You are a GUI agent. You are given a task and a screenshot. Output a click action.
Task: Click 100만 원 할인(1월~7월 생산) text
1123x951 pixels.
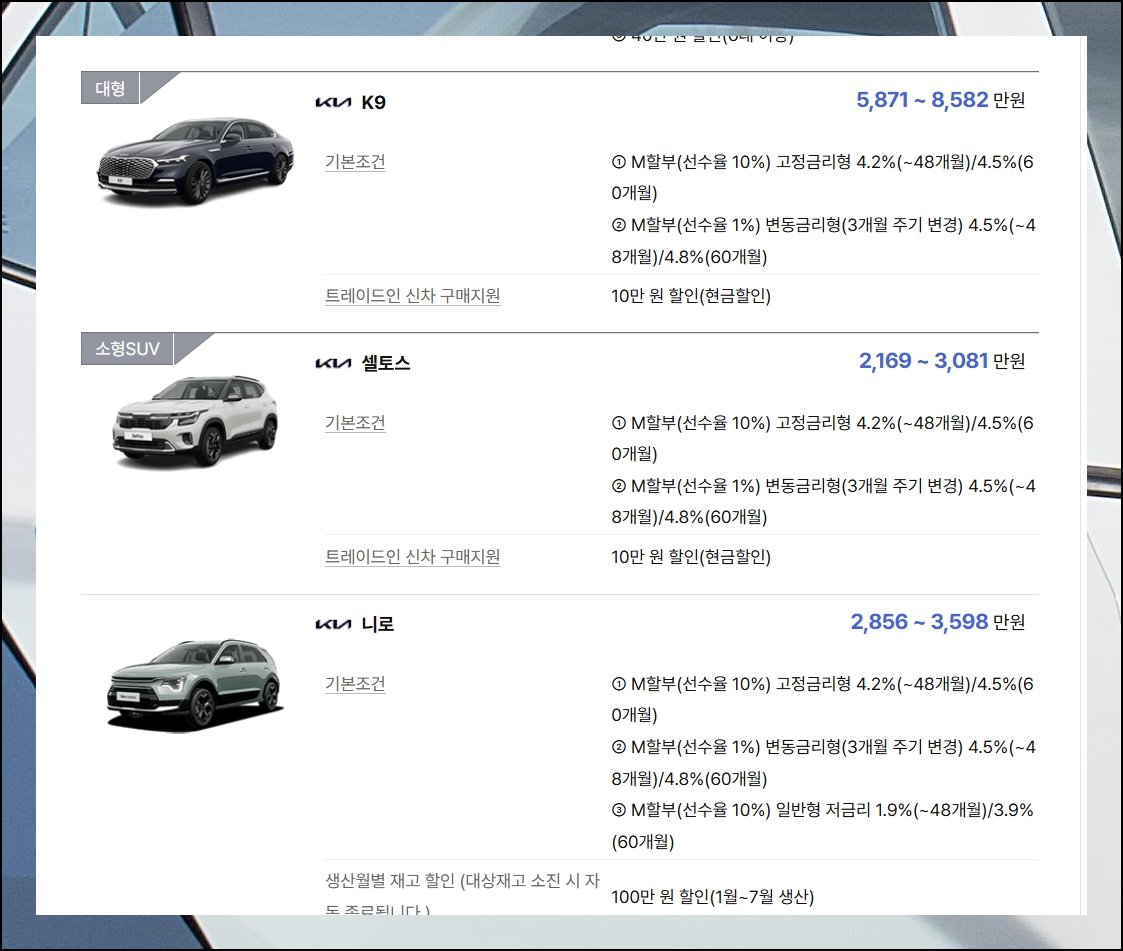[713, 897]
